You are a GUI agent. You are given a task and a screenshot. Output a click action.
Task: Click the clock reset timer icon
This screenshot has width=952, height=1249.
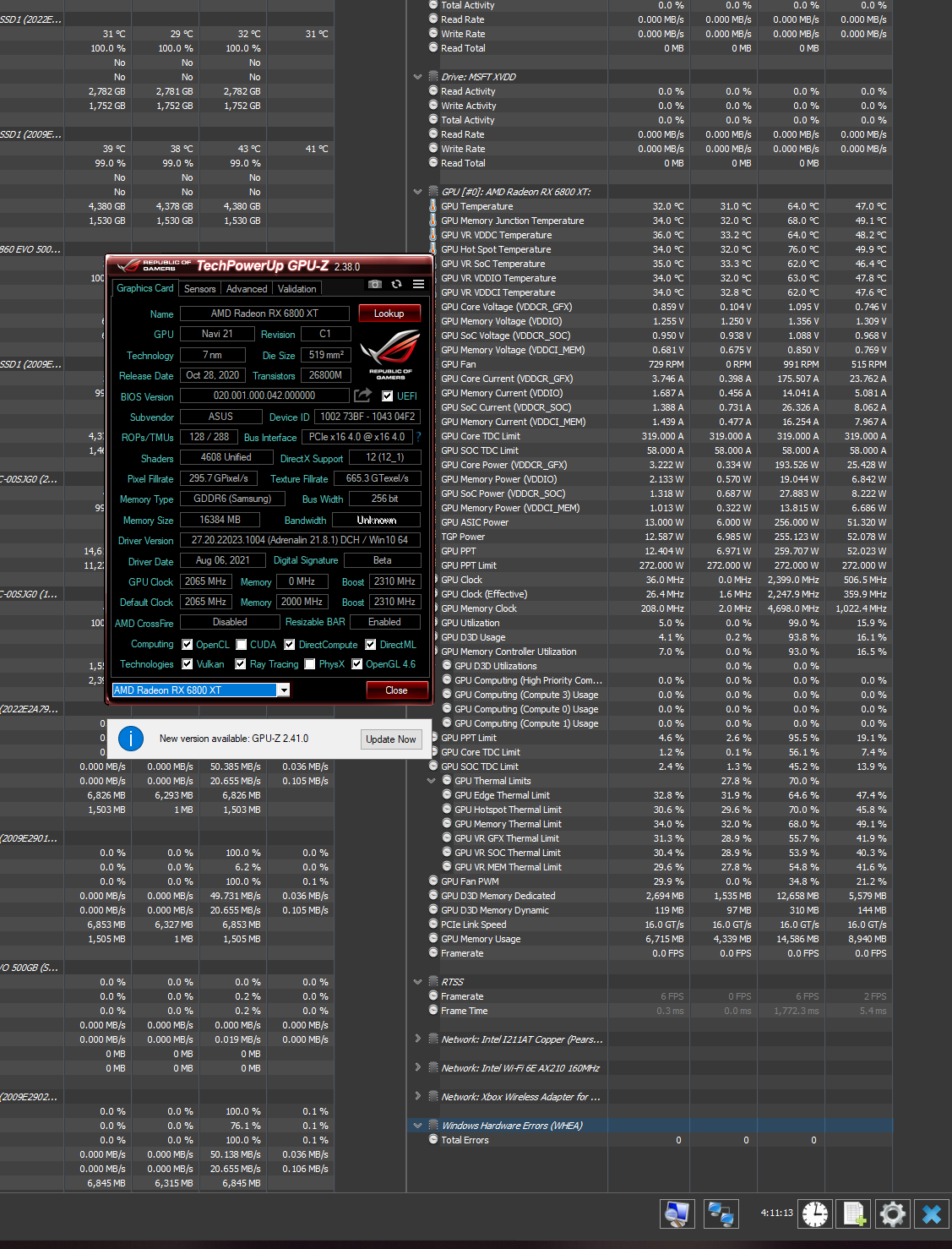815,1214
